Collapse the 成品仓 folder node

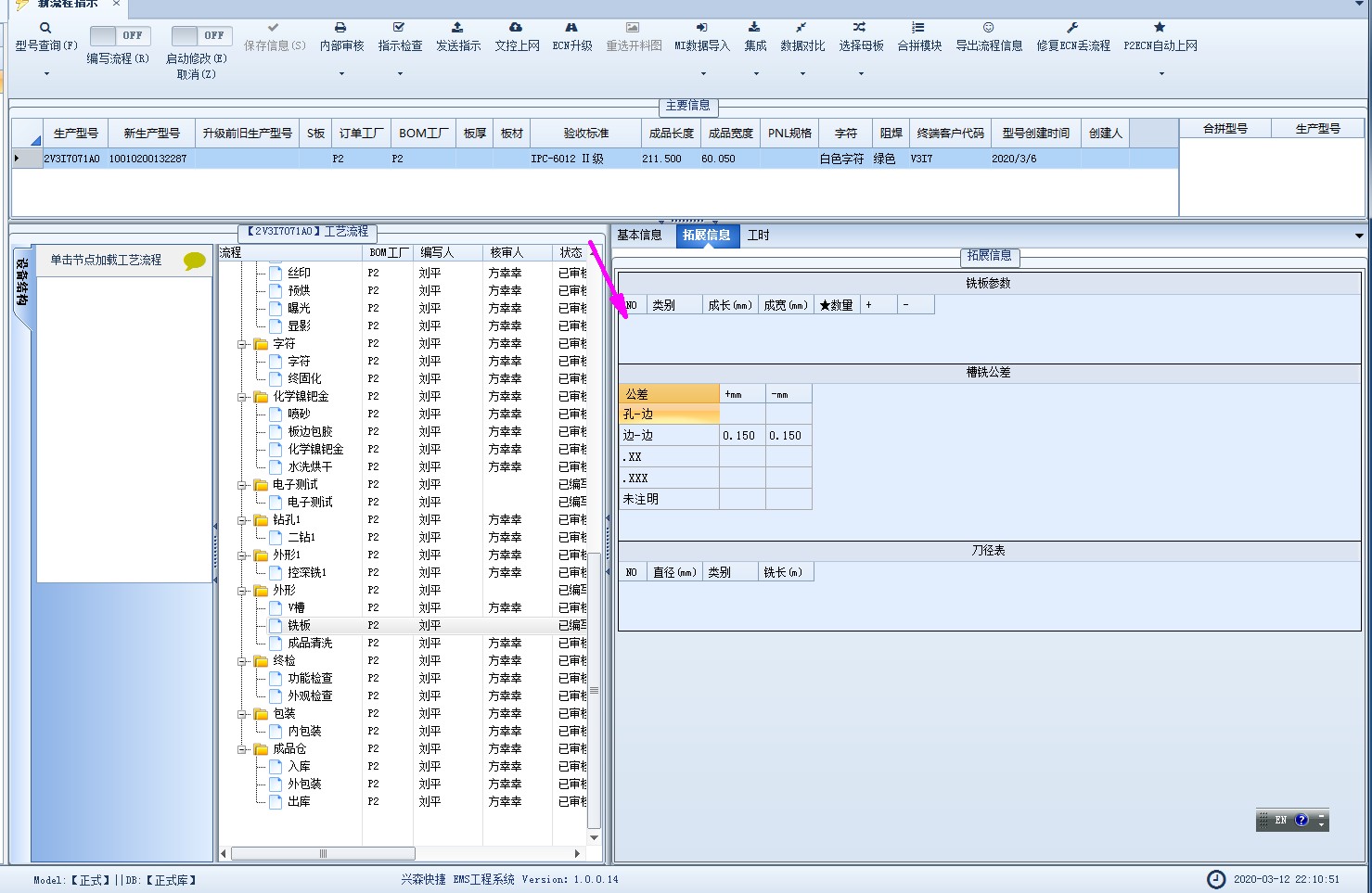(242, 749)
